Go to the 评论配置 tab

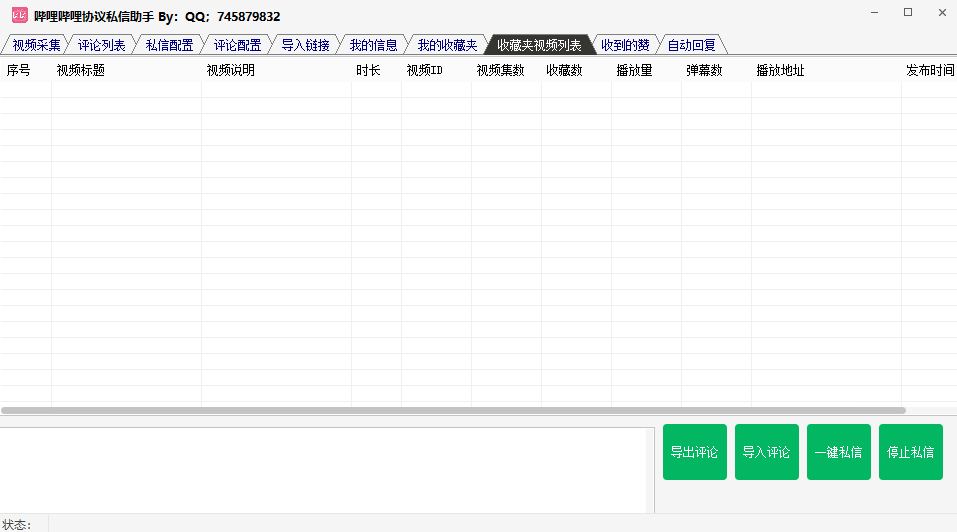237,45
